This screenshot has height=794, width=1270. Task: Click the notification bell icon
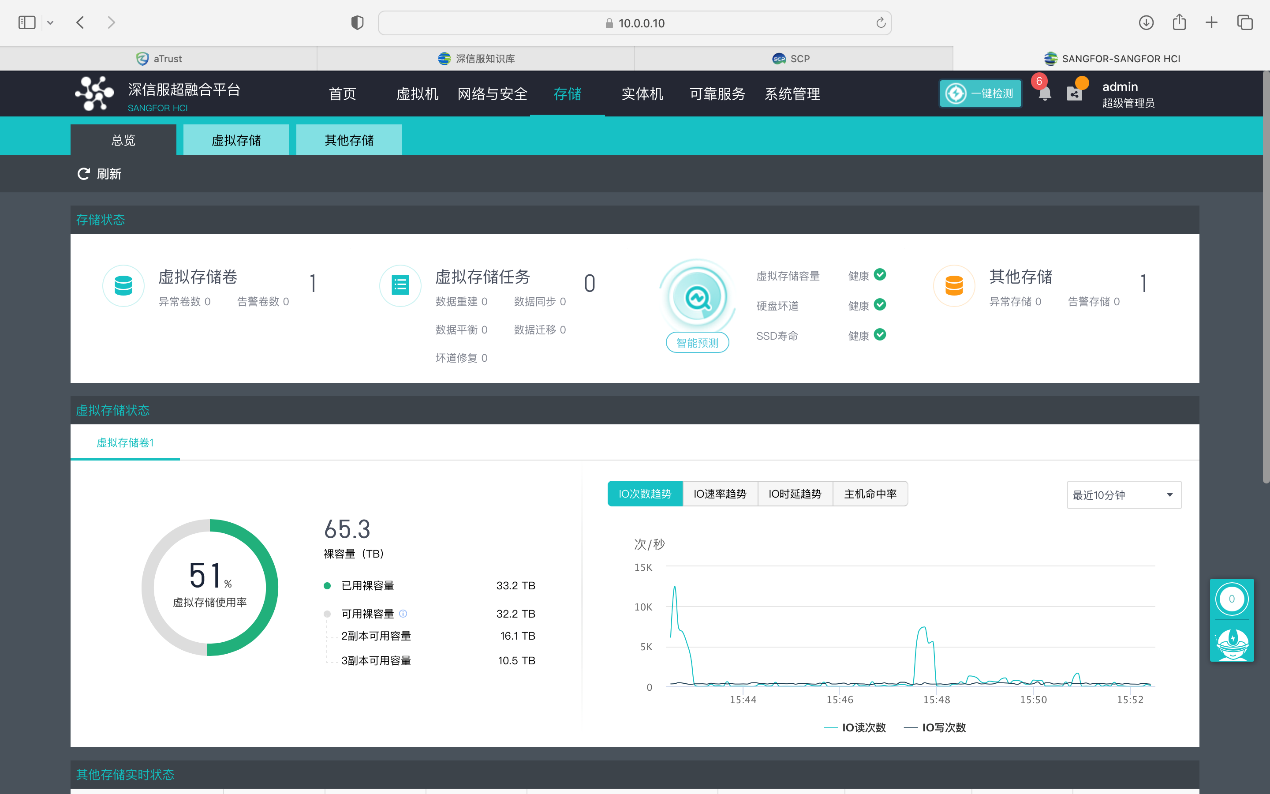pyautogui.click(x=1044, y=93)
